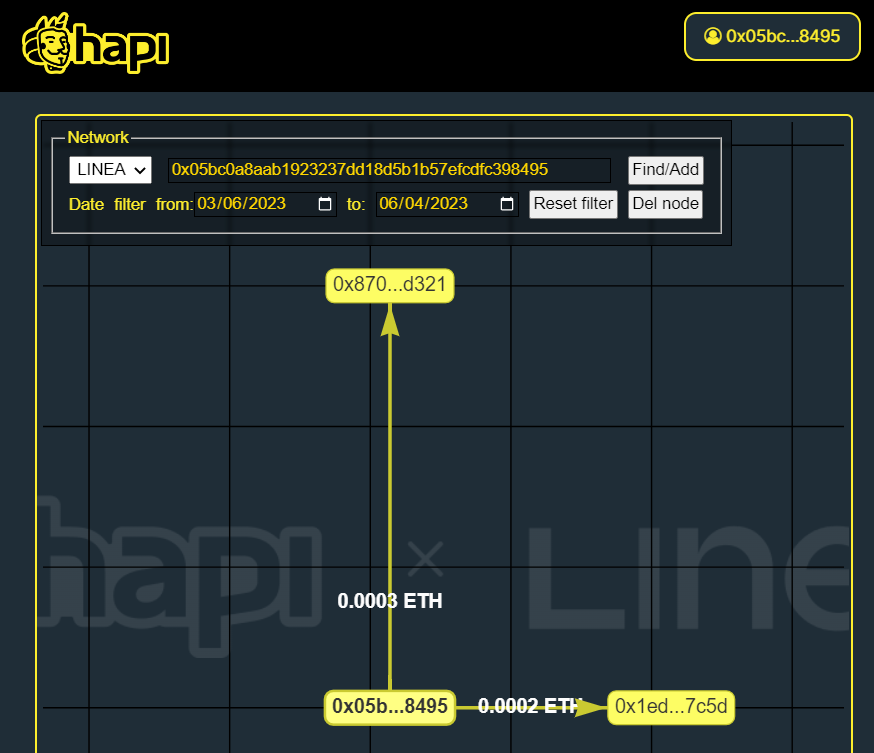874x753 pixels.
Task: Click the hapi logo
Action: 95,43
